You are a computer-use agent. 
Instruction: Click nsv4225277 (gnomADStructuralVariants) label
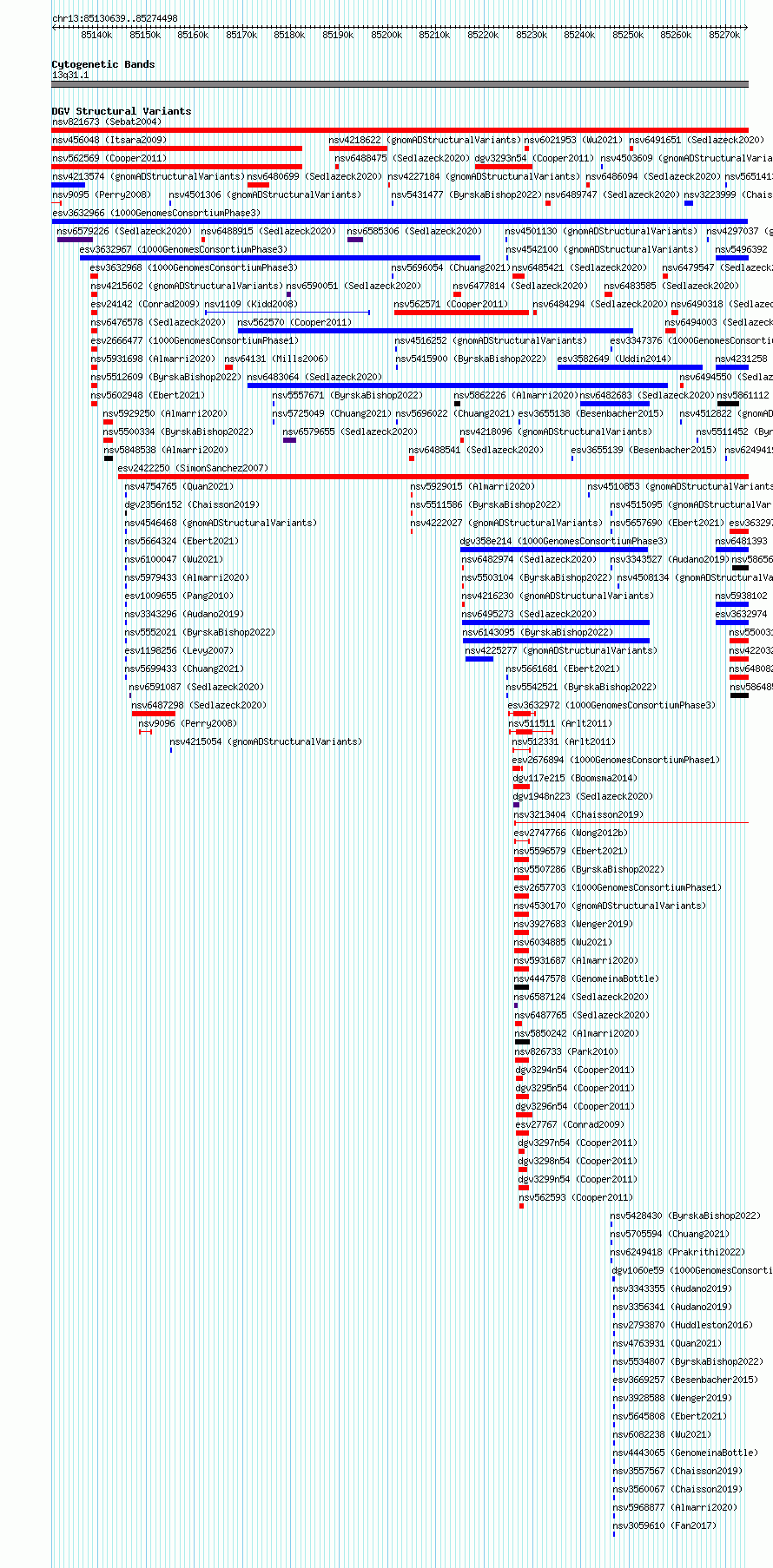(x=561, y=650)
